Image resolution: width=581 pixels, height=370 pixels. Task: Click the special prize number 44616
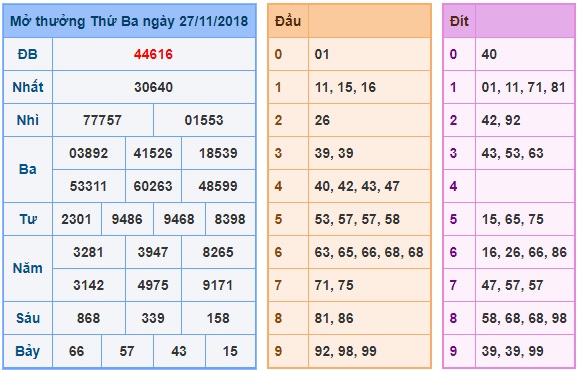click(x=153, y=54)
